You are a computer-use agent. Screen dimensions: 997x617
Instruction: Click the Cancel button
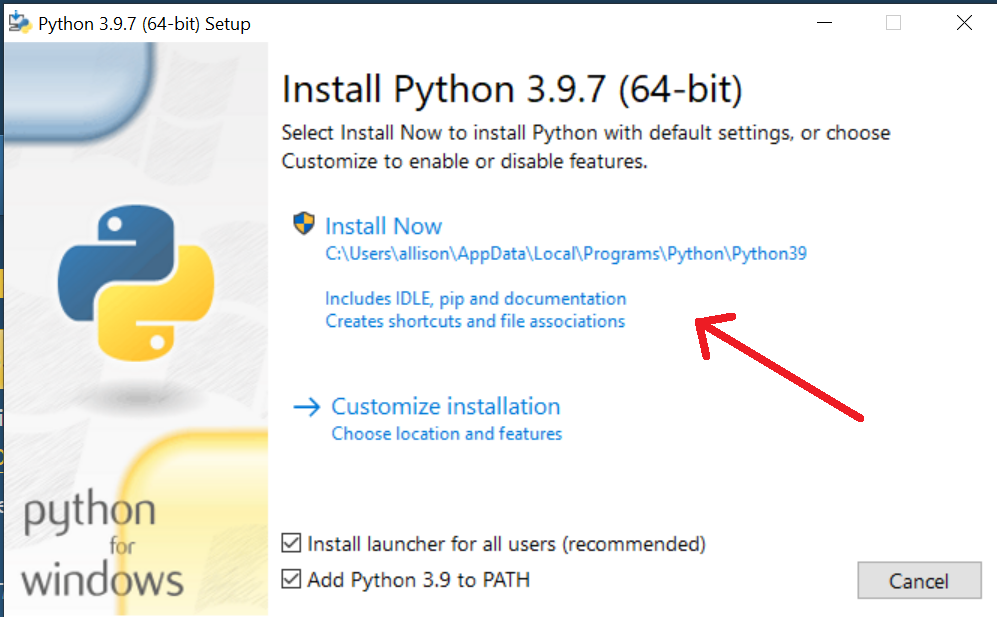tap(918, 580)
